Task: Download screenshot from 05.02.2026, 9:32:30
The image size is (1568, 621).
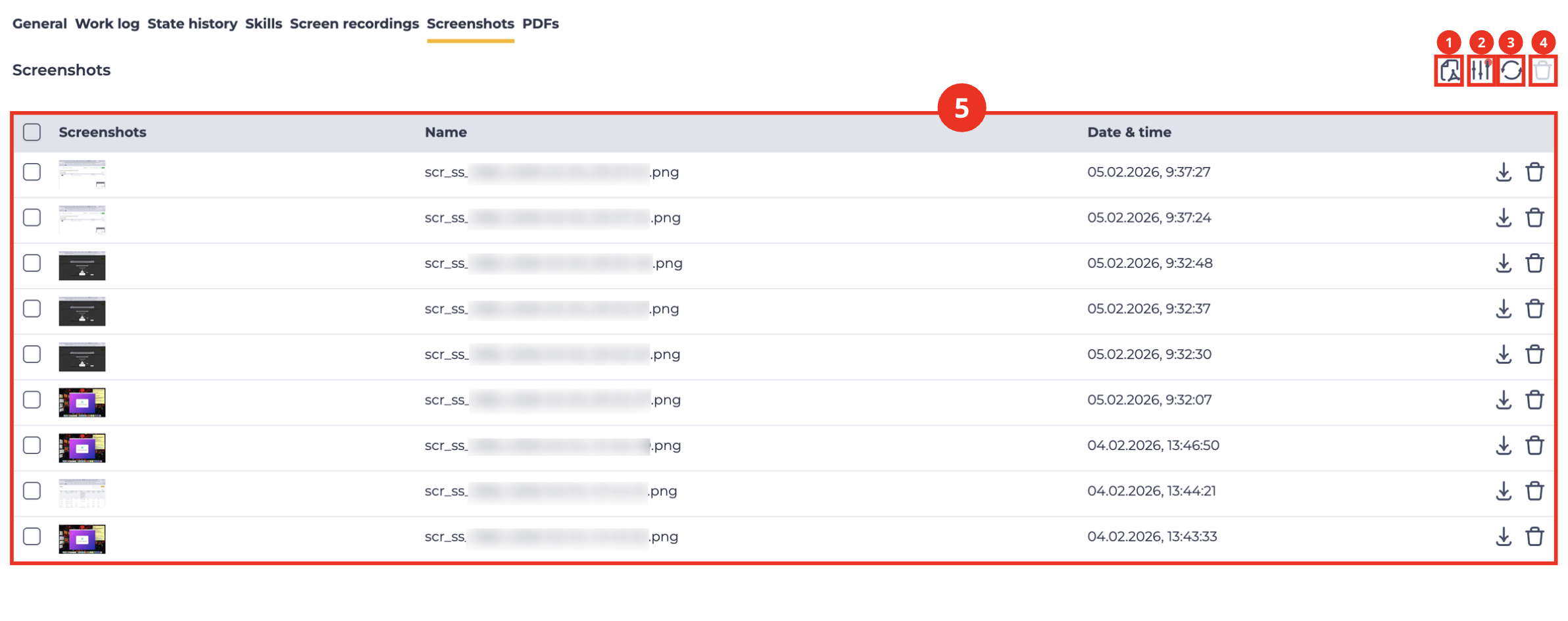Action: point(1504,355)
